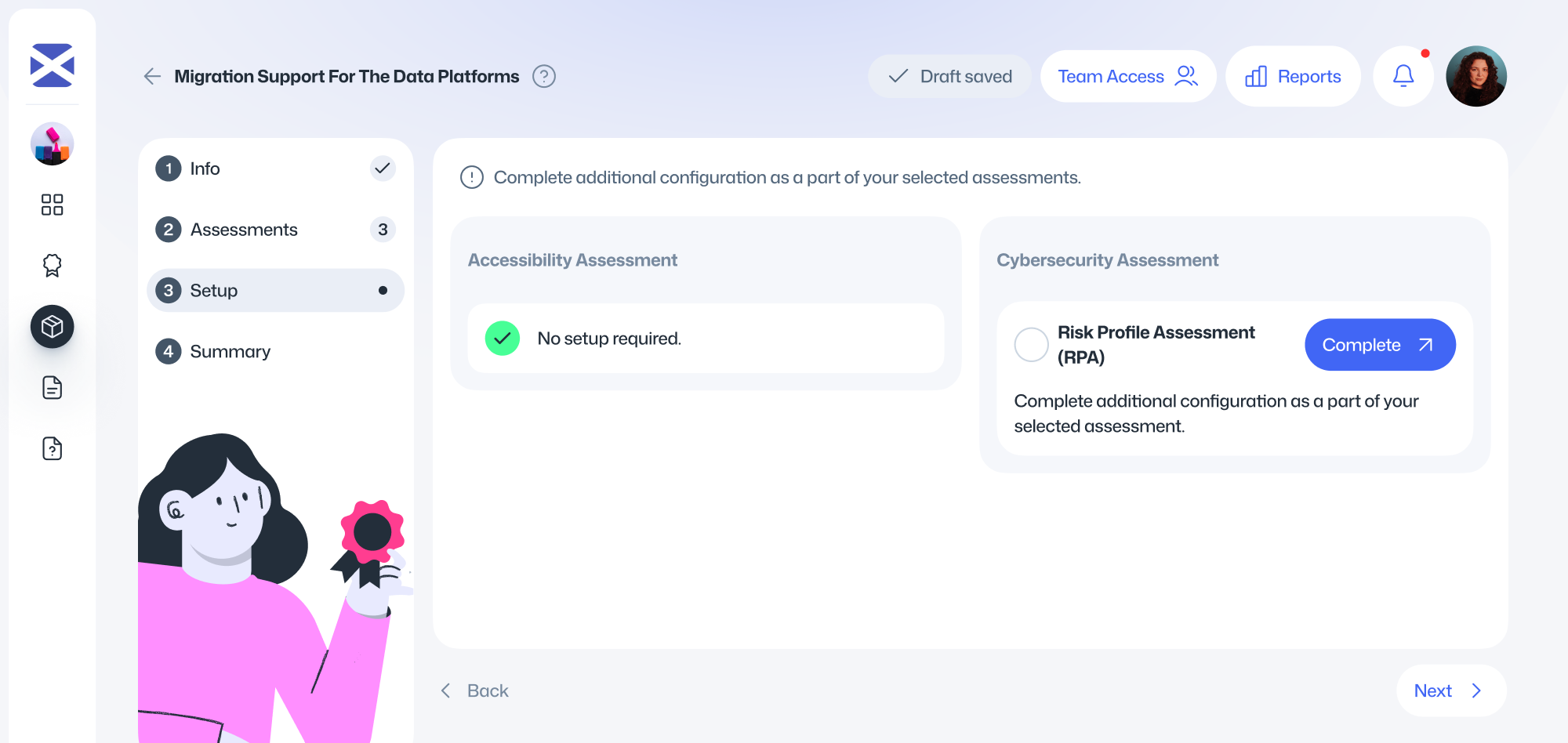Screen dimensions: 1568x743
Task: Jump to the Summary step
Action: (230, 352)
